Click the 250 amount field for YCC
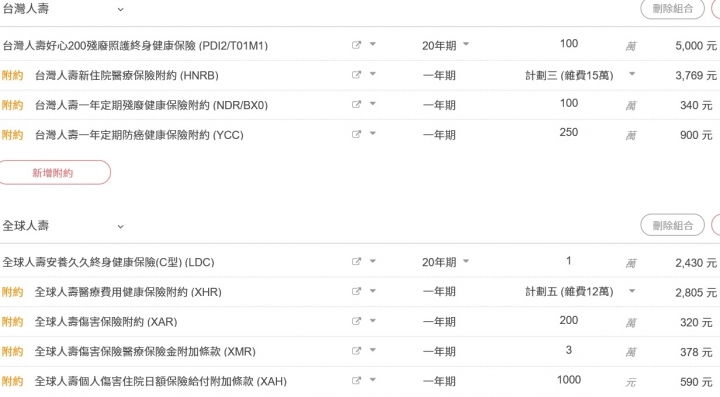Screen dimensions: 720x397 pyautogui.click(x=568, y=133)
